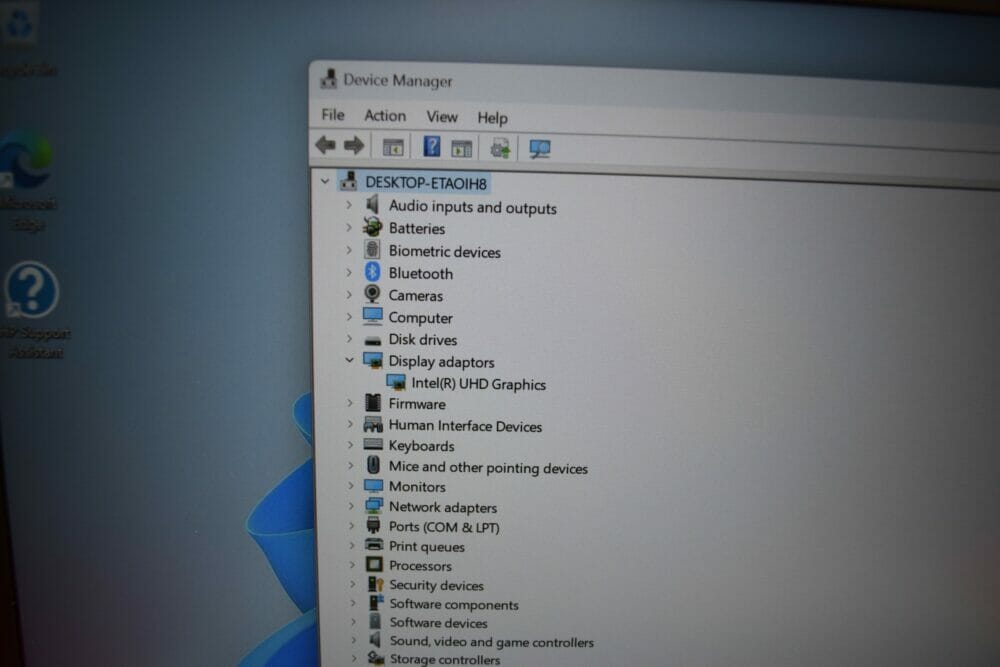This screenshot has height=667, width=1000.
Task: Collapse the DESKTOP-ETAOIH8 root node
Action: click(x=325, y=182)
